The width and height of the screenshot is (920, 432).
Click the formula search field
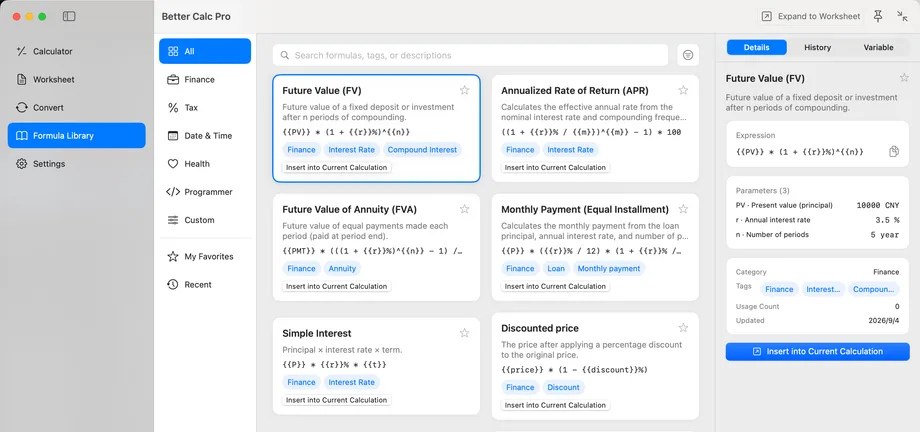click(471, 55)
